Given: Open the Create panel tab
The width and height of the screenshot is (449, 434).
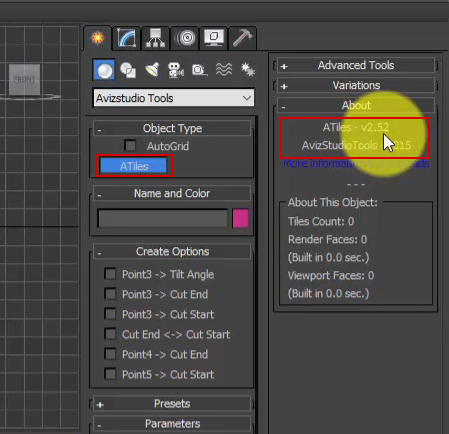Looking at the screenshot, I should (98, 38).
